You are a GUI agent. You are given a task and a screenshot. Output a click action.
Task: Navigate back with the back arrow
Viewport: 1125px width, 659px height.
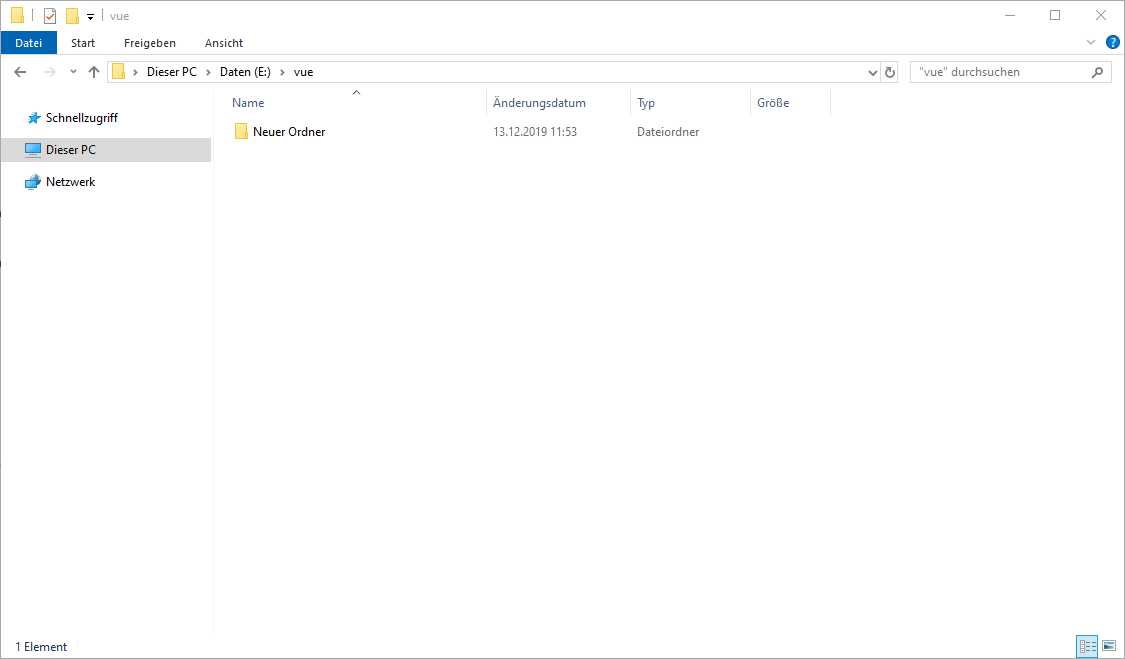tap(20, 71)
